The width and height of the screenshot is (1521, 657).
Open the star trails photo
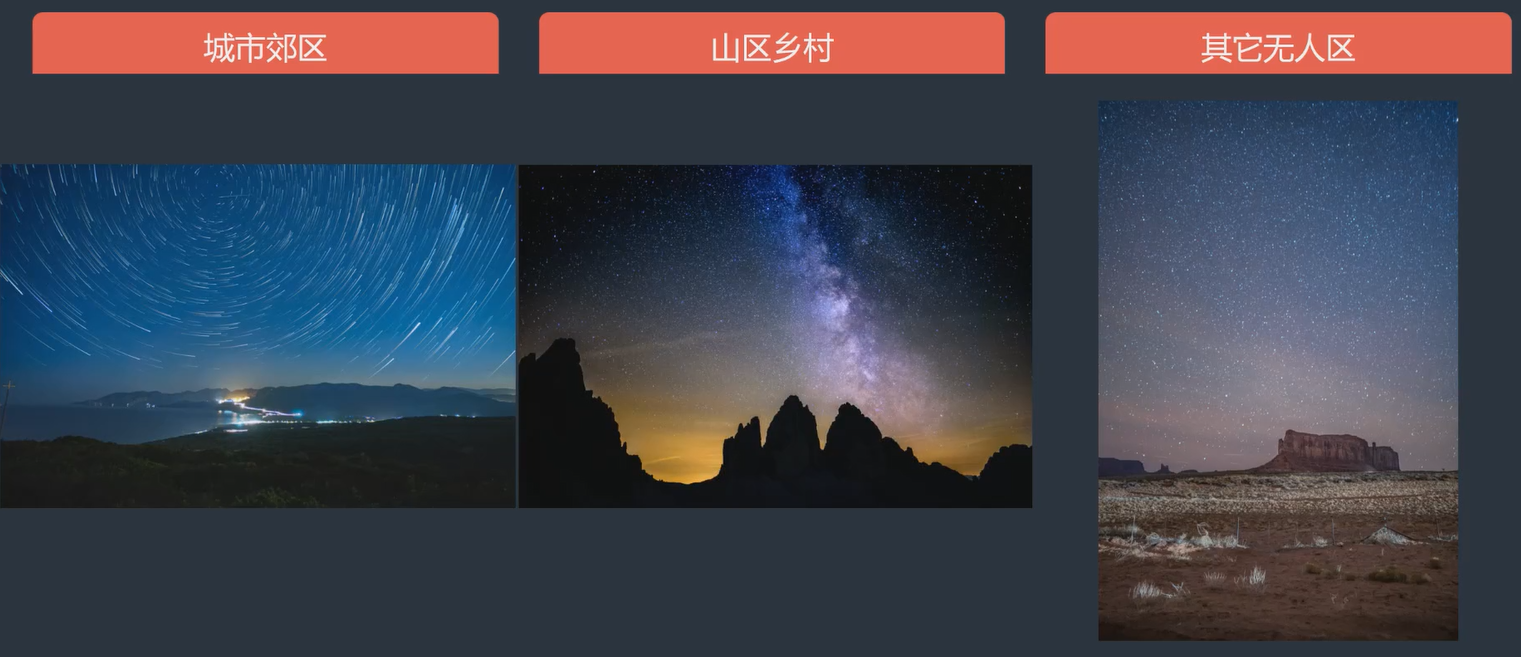click(258, 336)
